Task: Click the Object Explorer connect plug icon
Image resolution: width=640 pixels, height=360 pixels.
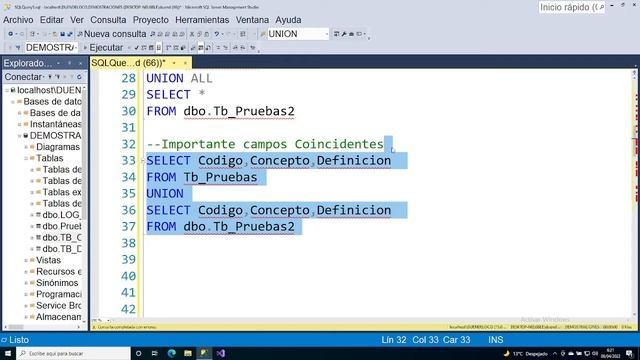Action: (50, 77)
